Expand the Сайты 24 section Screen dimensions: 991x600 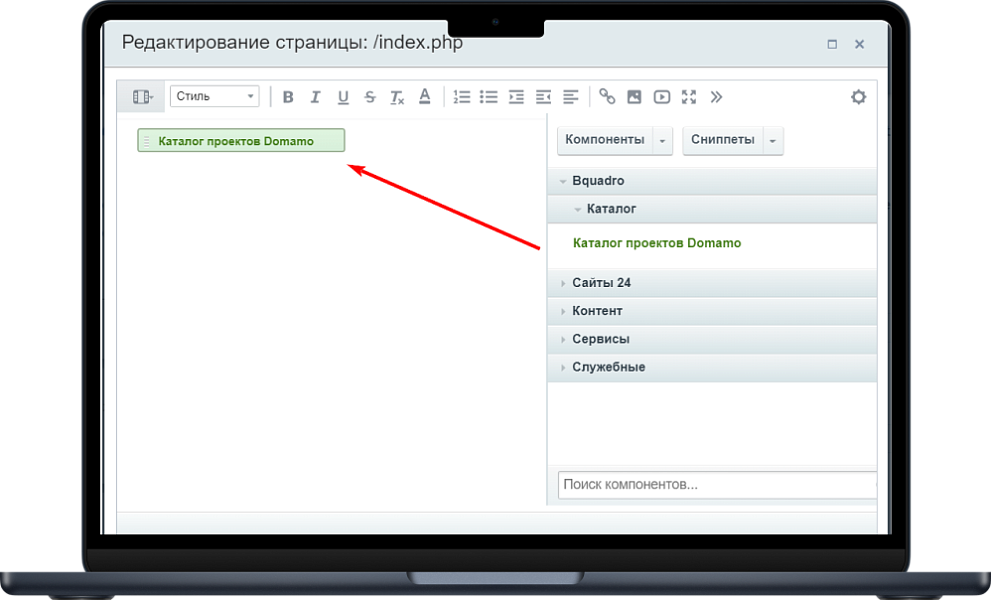pyautogui.click(x=601, y=283)
